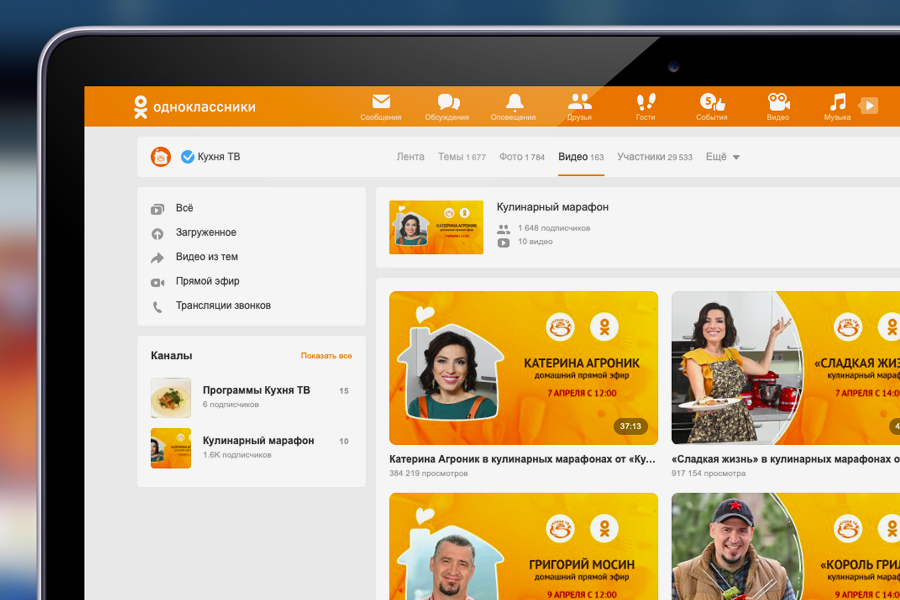Click the subscribers people icon
Viewport: 900px width, 600px height.
point(503,229)
